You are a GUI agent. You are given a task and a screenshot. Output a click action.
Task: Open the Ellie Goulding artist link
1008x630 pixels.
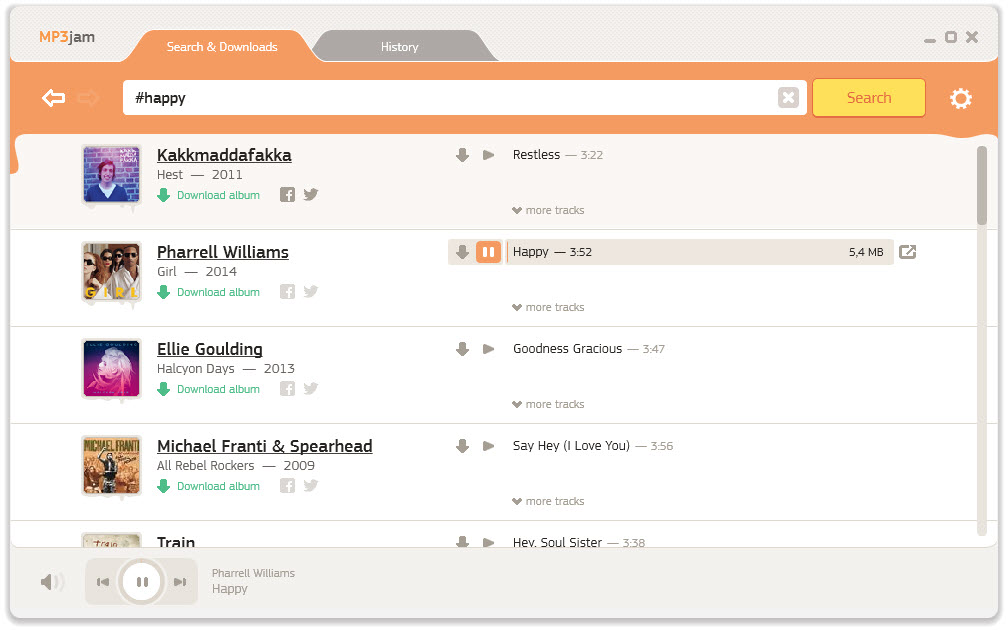210,350
